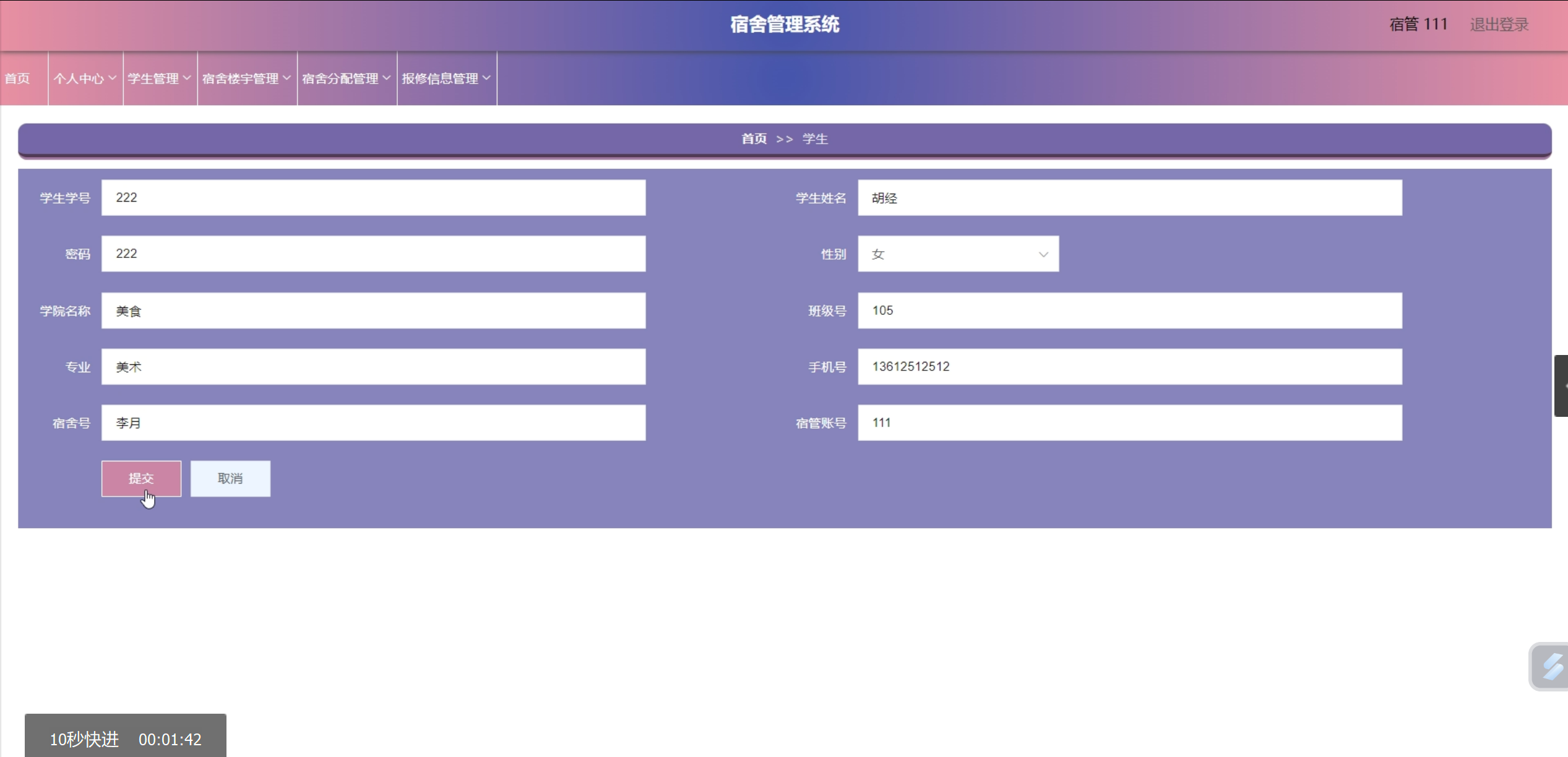
Task: Expand the 性别 gender dropdown
Action: (957, 254)
